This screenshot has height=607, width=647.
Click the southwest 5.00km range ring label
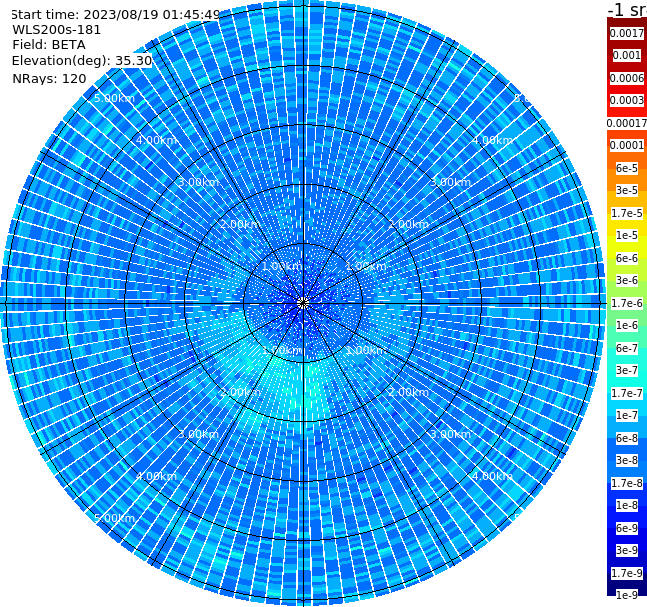click(x=114, y=518)
